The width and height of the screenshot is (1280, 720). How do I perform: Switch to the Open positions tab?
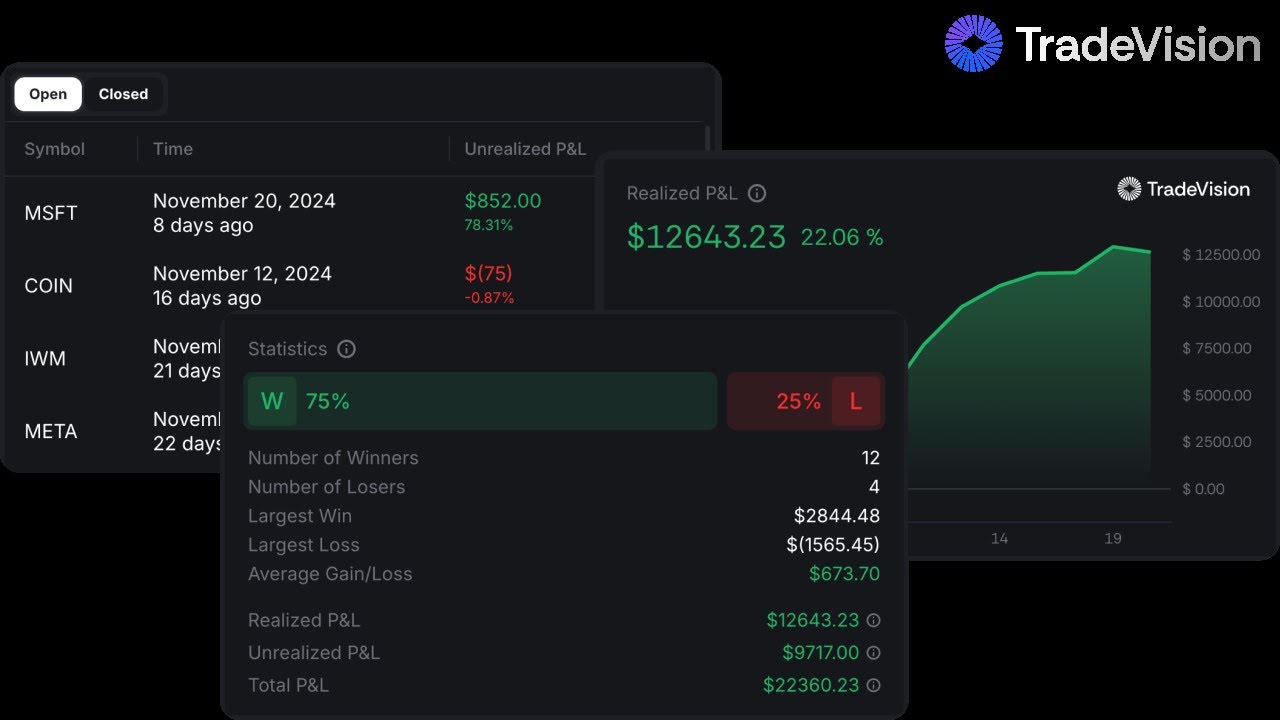coord(48,94)
